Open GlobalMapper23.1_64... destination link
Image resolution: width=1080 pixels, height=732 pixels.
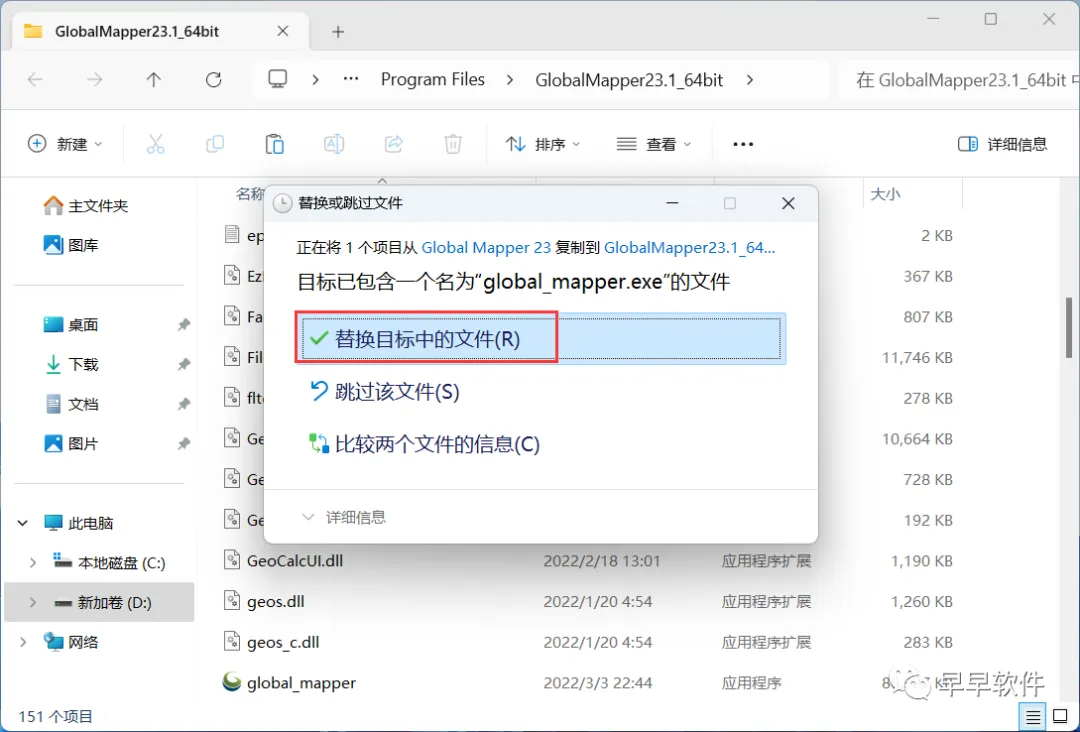pyautogui.click(x=689, y=247)
